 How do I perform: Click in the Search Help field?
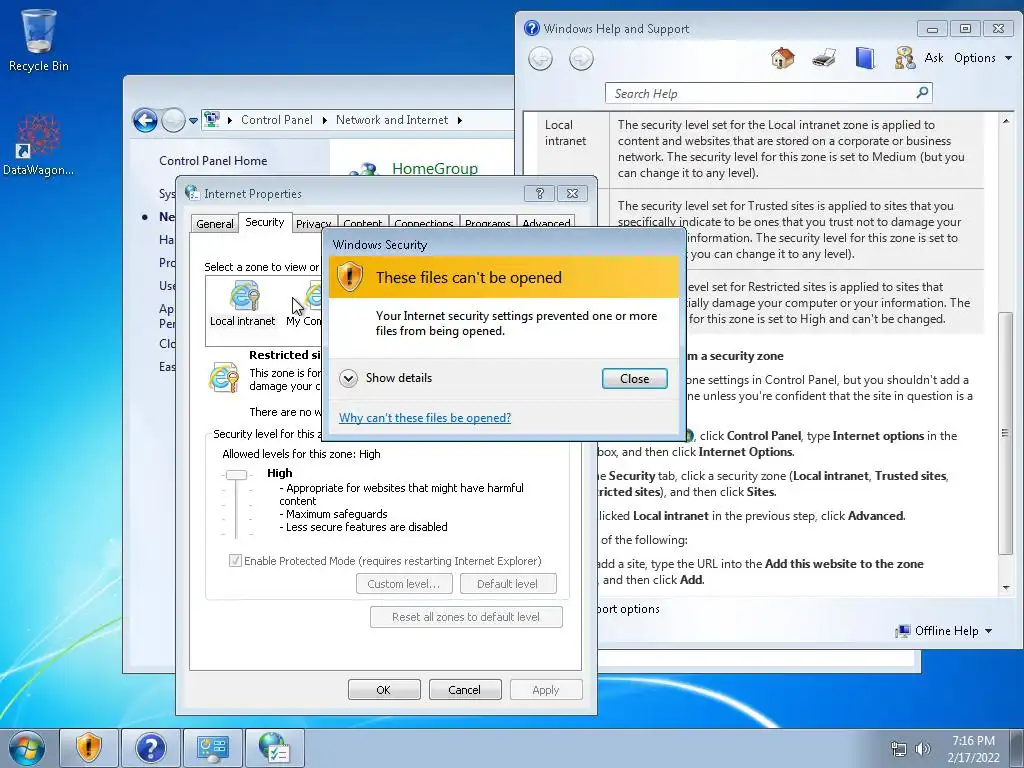point(768,93)
